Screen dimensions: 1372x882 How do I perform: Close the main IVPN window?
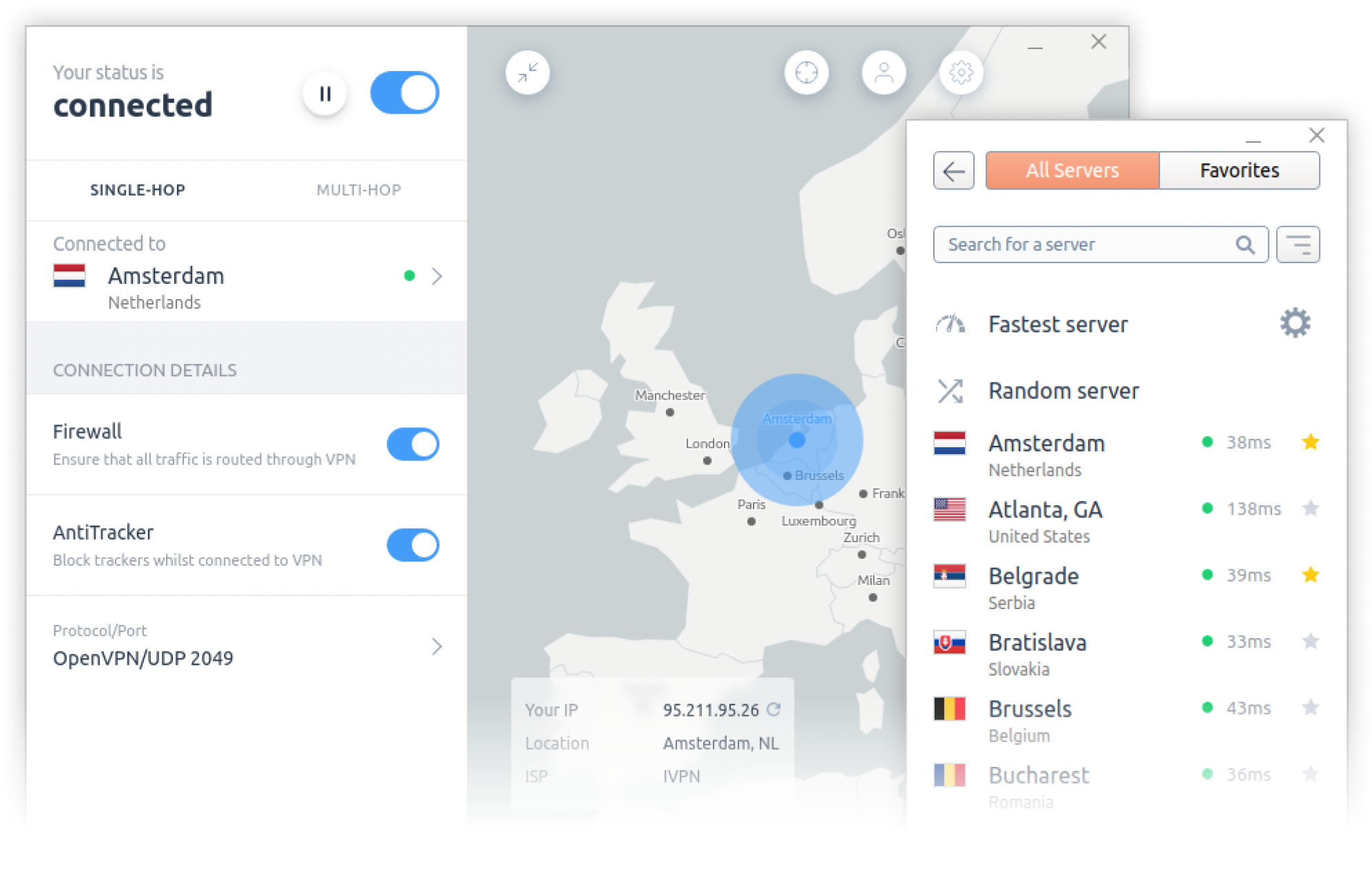(1099, 42)
